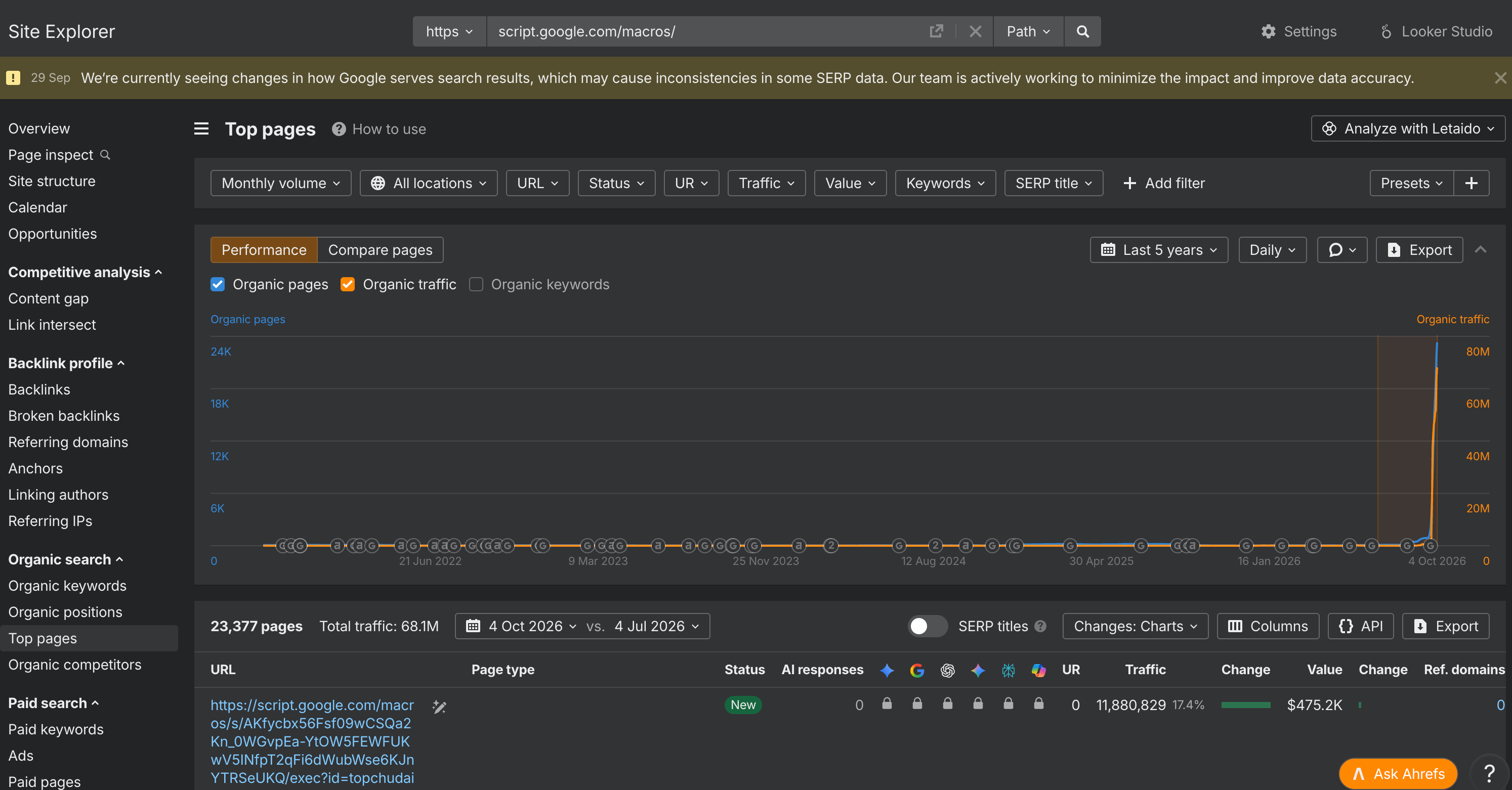1512x790 pixels.
Task: Click Columns button
Action: pos(1268,626)
